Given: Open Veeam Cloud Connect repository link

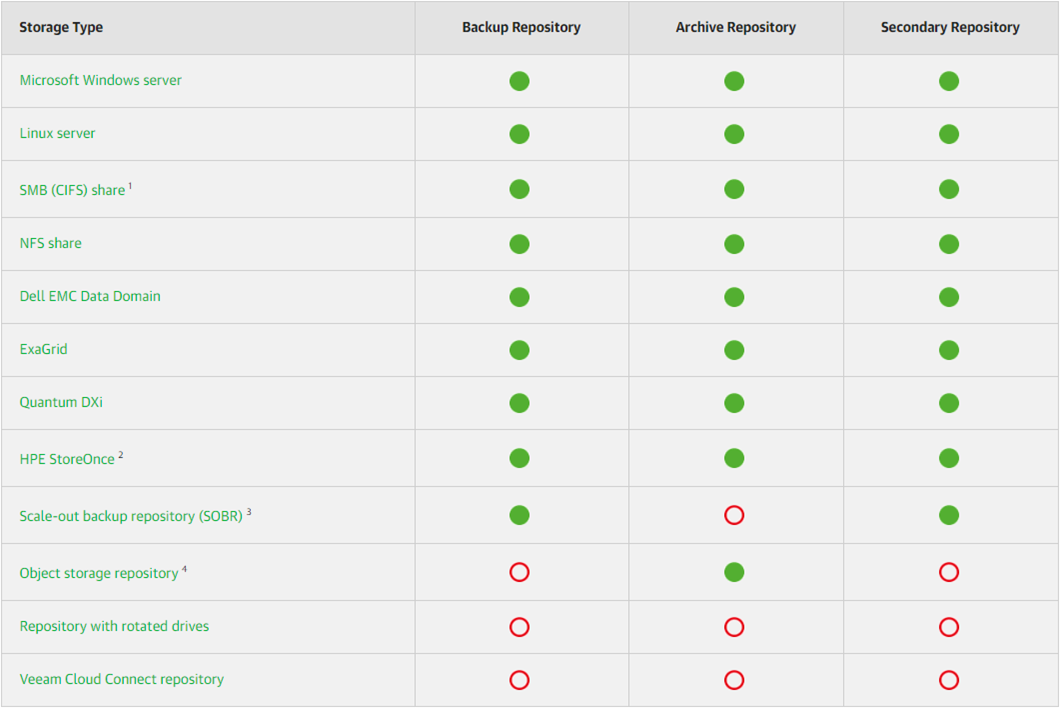Looking at the screenshot, I should [122, 680].
